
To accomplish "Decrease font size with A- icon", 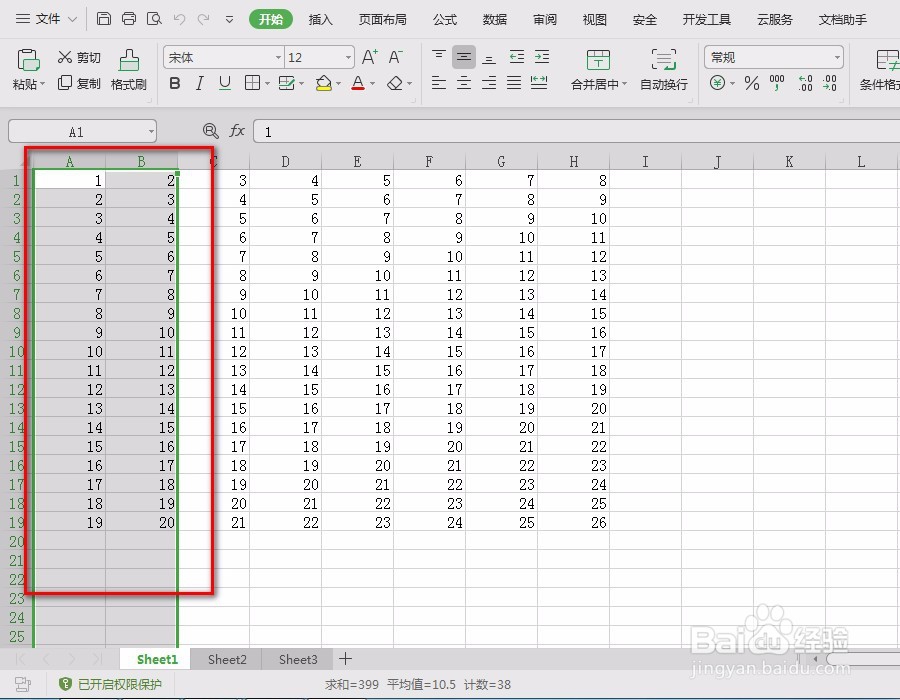I will (x=395, y=57).
